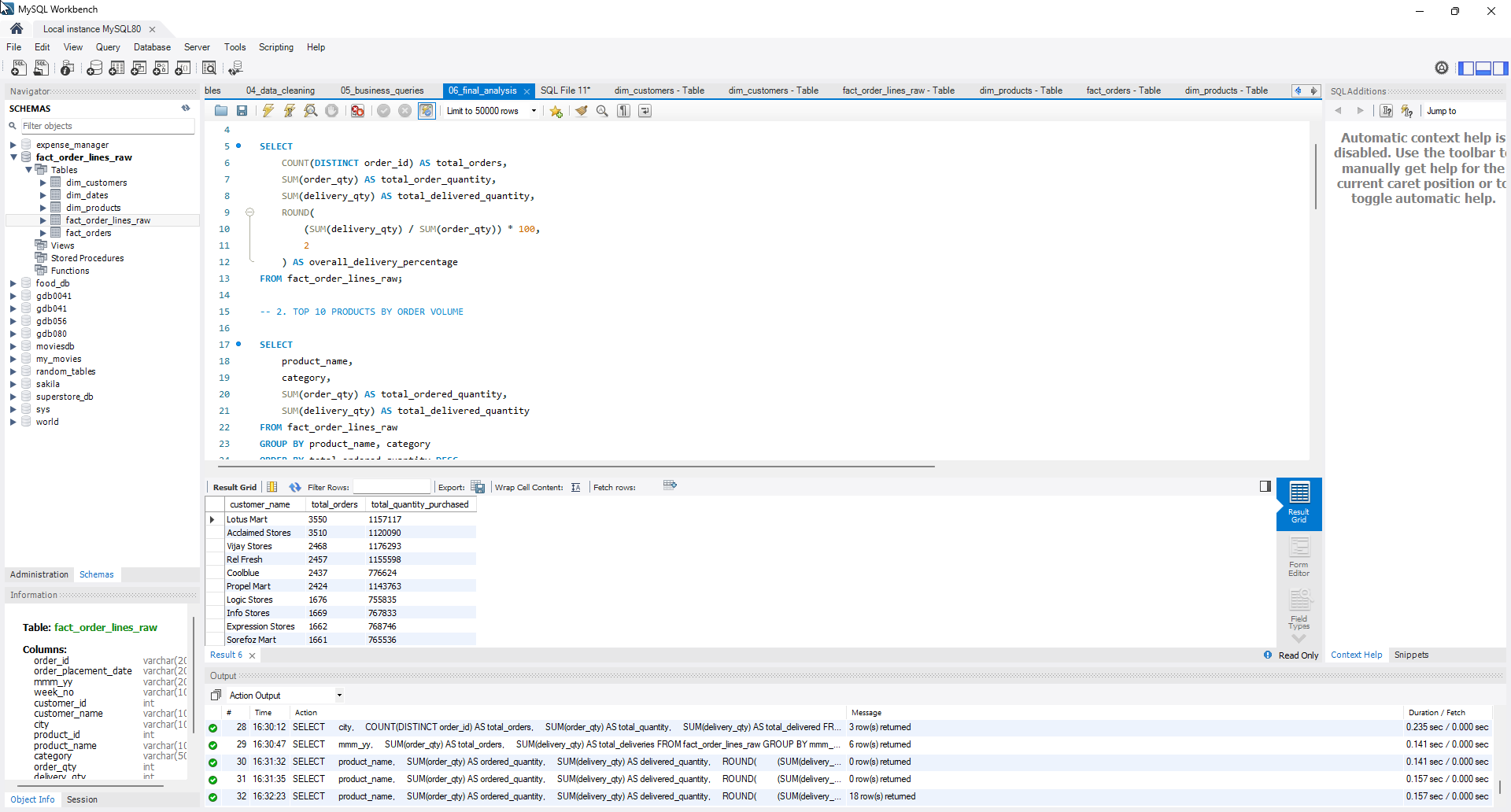This screenshot has width=1511, height=812.
Task: Open a script file in editor folder icon
Action: point(221,111)
